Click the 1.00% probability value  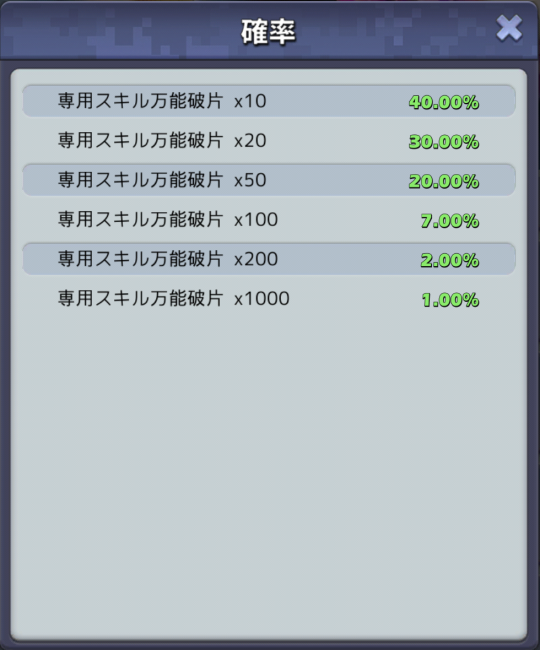pos(450,300)
